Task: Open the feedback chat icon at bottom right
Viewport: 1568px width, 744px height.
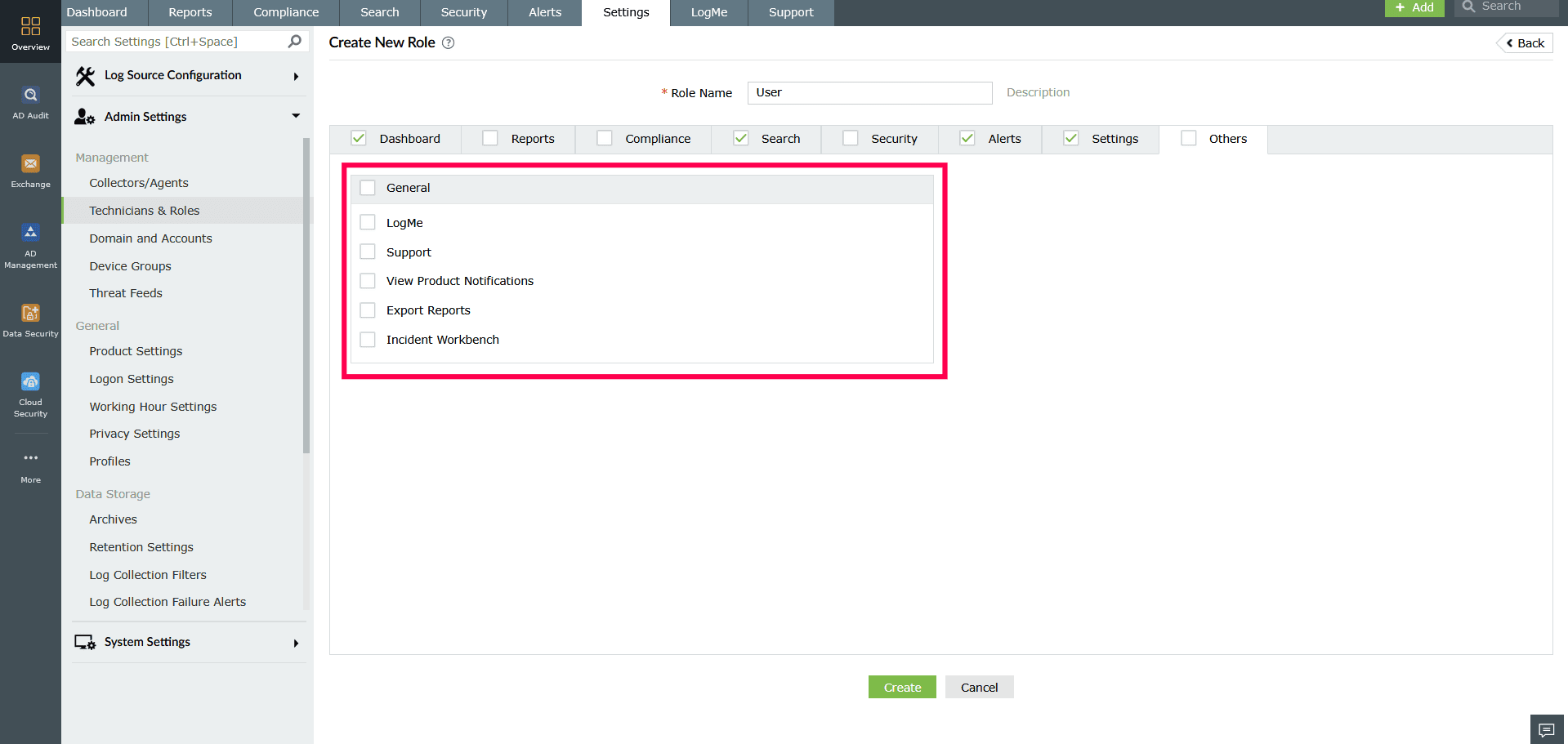Action: (1546, 728)
